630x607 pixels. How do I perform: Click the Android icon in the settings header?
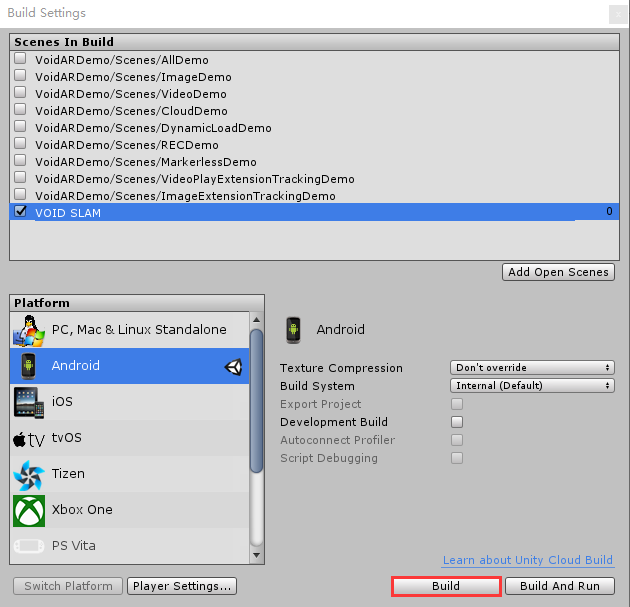293,330
